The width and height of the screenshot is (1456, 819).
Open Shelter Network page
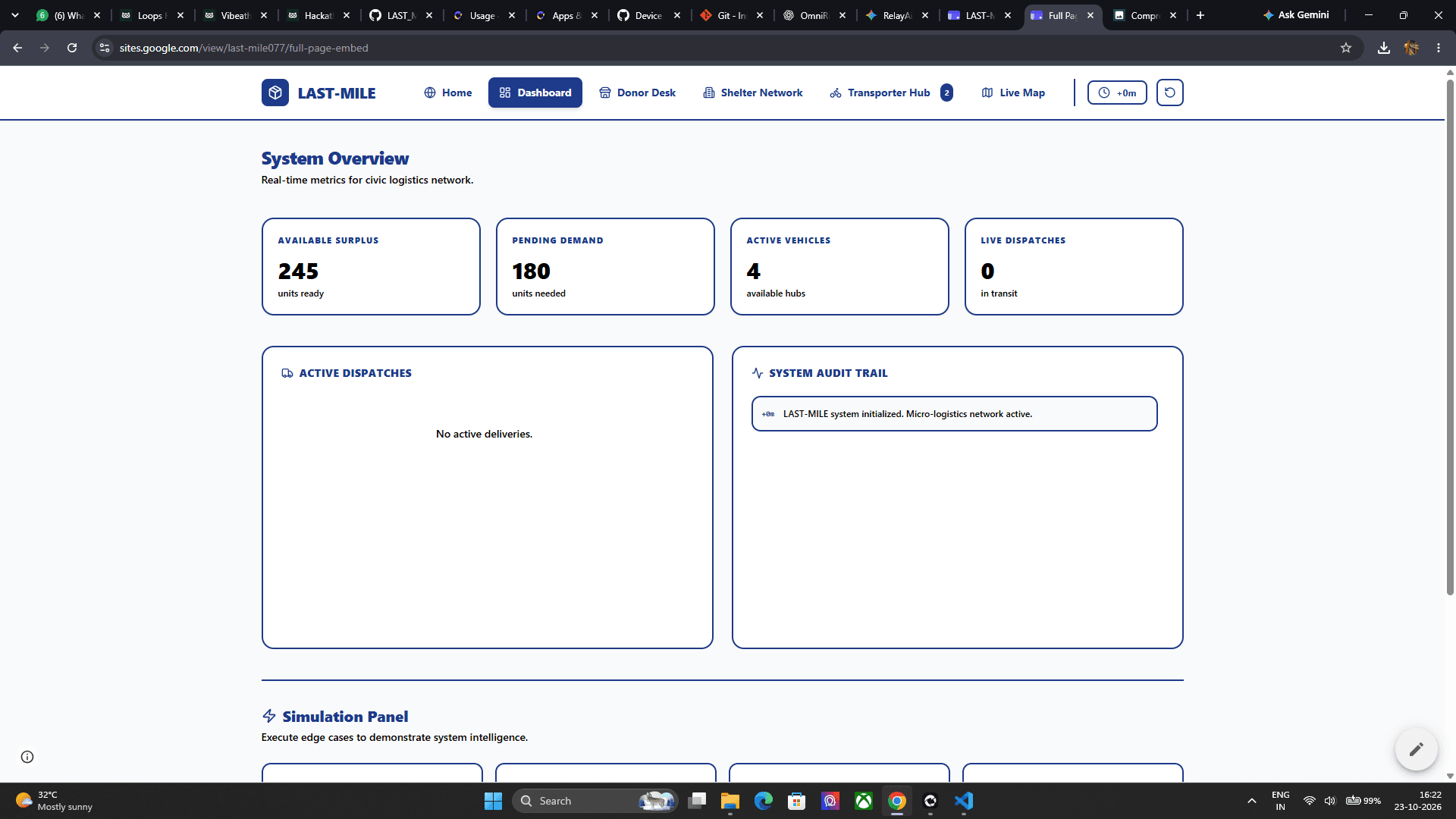[x=753, y=93]
